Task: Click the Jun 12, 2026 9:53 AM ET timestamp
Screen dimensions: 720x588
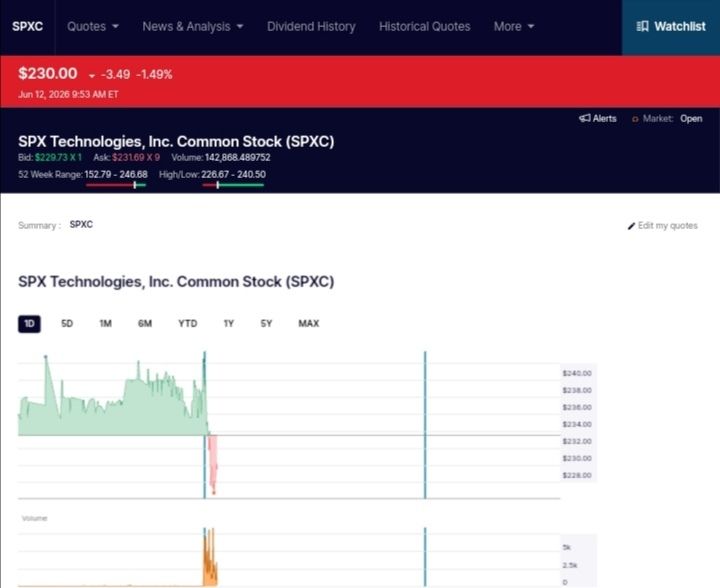Action: (68, 95)
